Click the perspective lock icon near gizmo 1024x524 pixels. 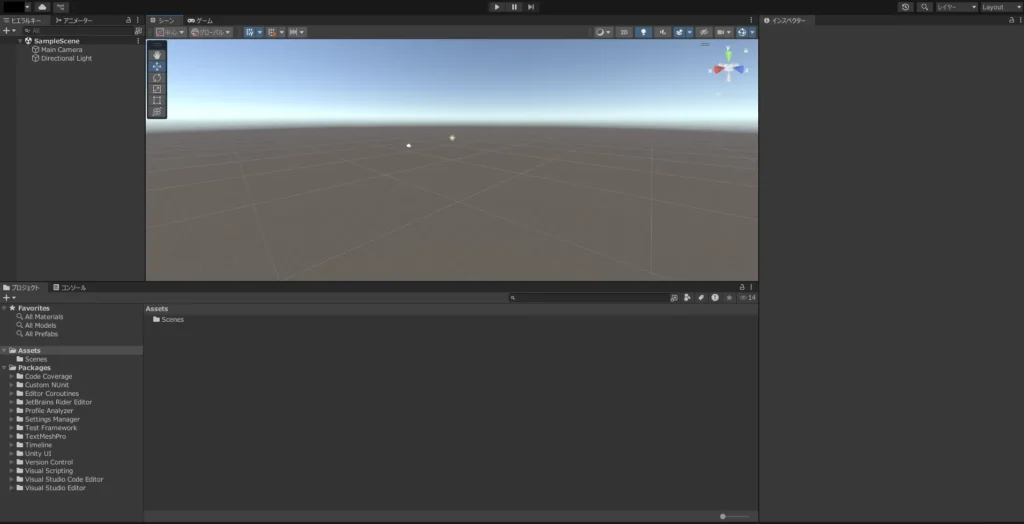pyautogui.click(x=746, y=50)
